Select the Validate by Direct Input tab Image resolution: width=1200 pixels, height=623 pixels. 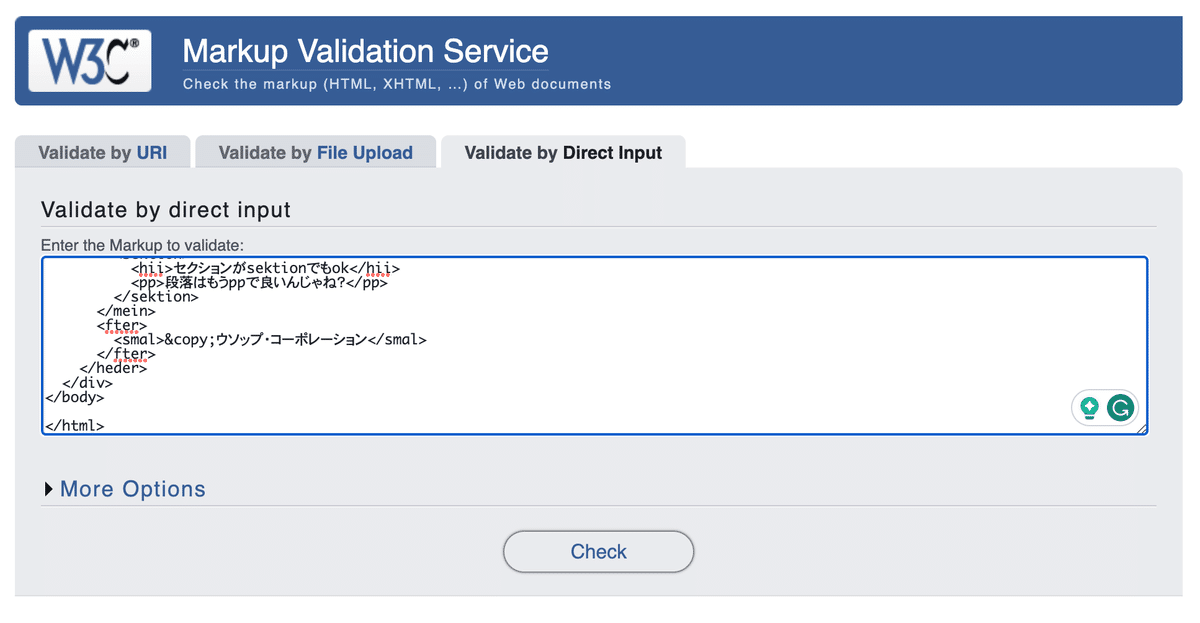pyautogui.click(x=563, y=153)
